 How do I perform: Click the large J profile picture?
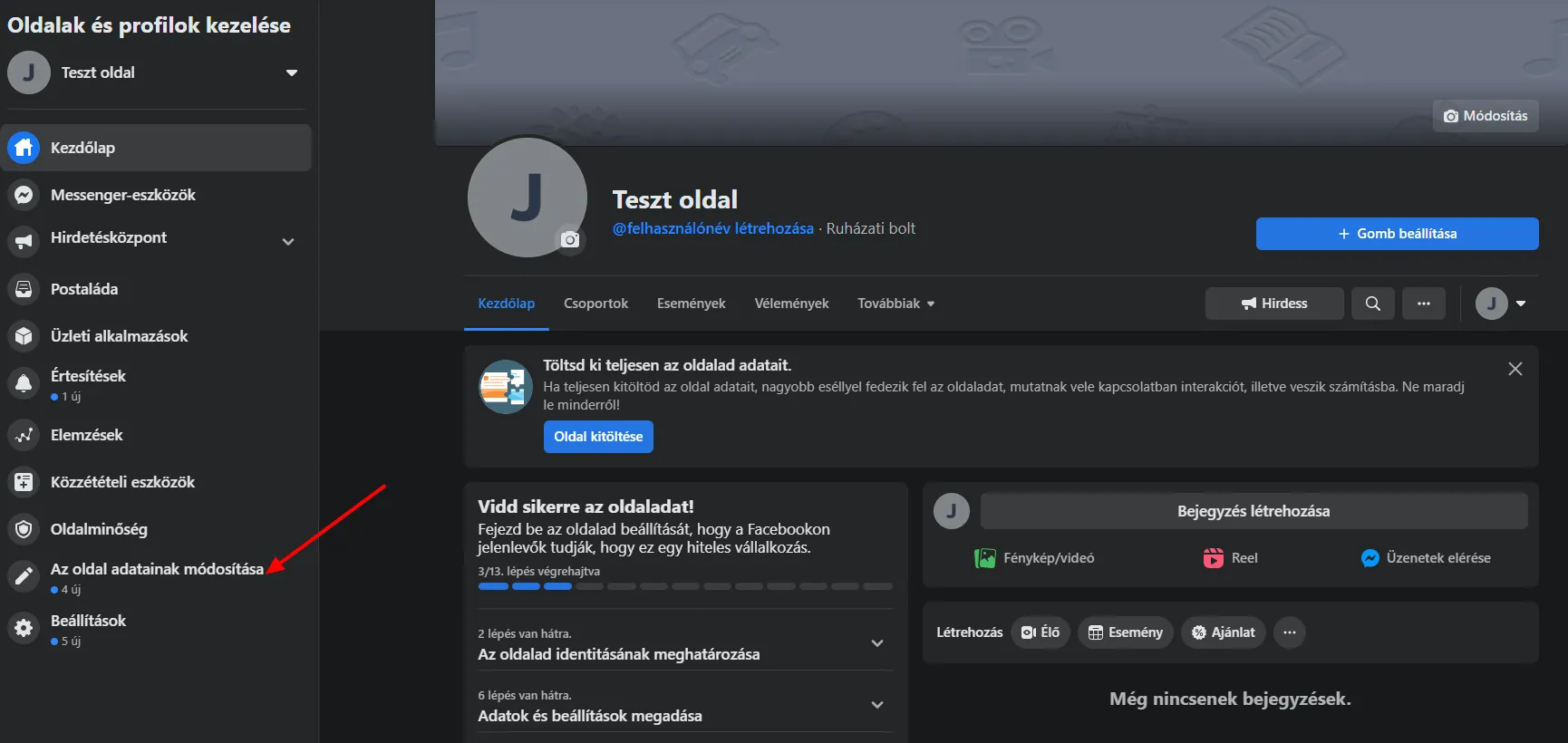[527, 198]
